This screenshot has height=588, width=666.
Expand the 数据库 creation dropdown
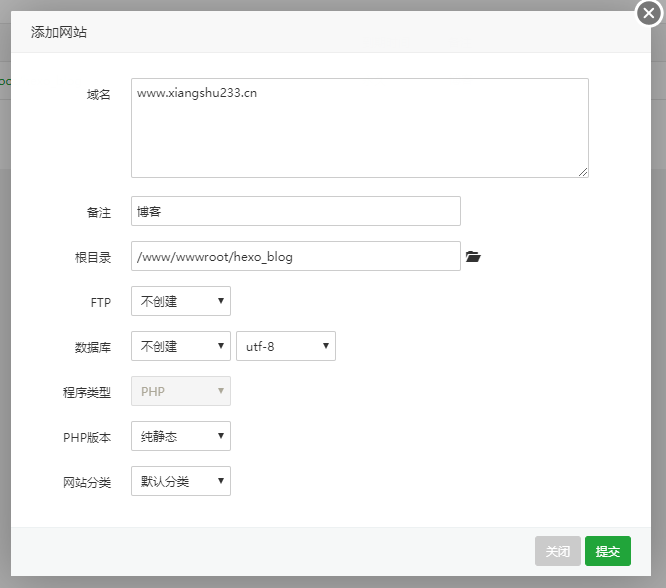pos(181,346)
